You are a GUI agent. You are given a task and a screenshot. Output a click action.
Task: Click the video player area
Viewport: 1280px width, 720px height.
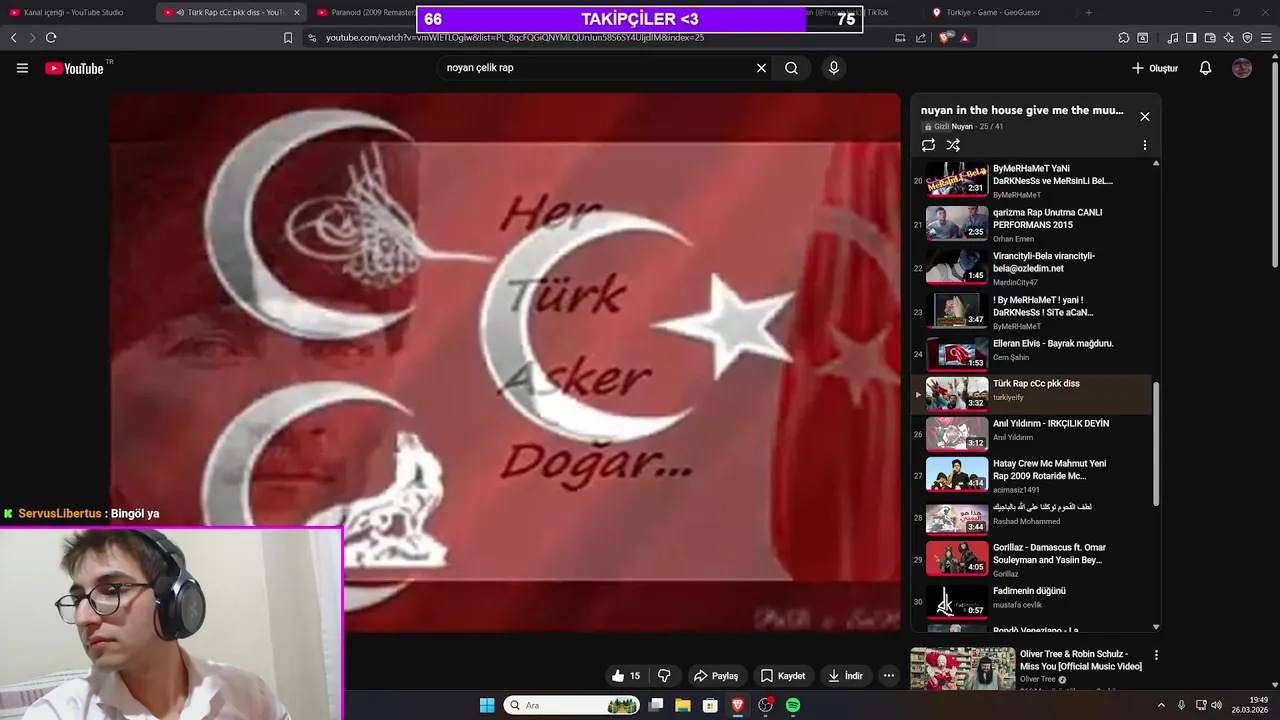click(x=505, y=362)
